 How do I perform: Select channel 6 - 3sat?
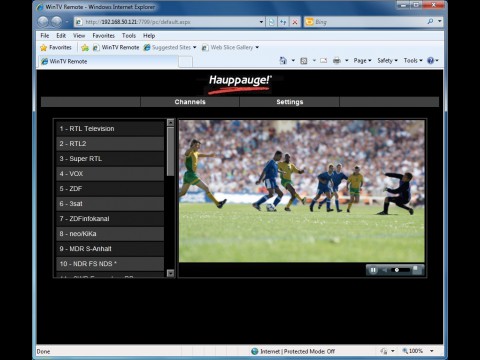click(x=110, y=204)
